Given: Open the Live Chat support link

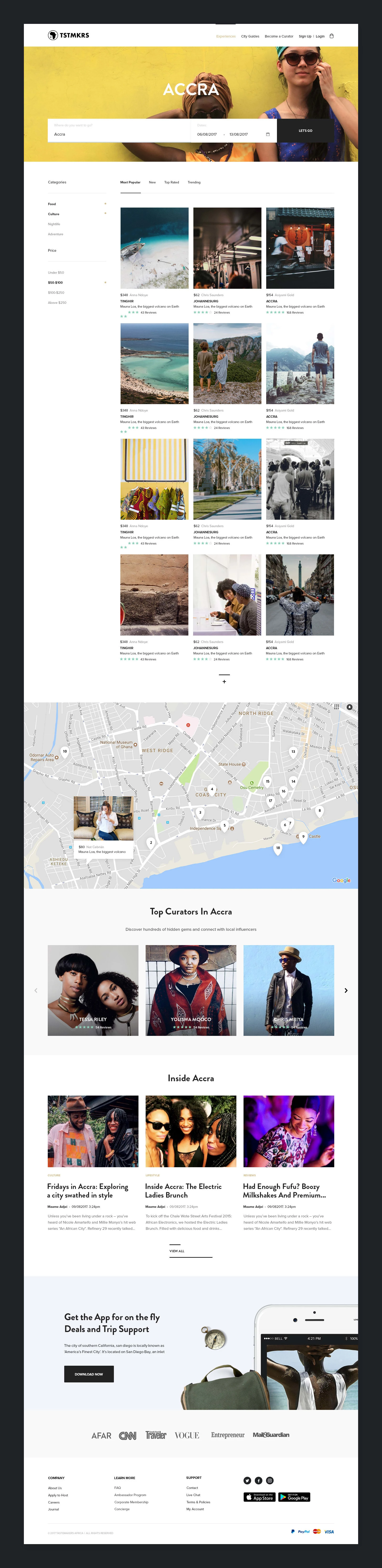Looking at the screenshot, I should coord(193,1495).
